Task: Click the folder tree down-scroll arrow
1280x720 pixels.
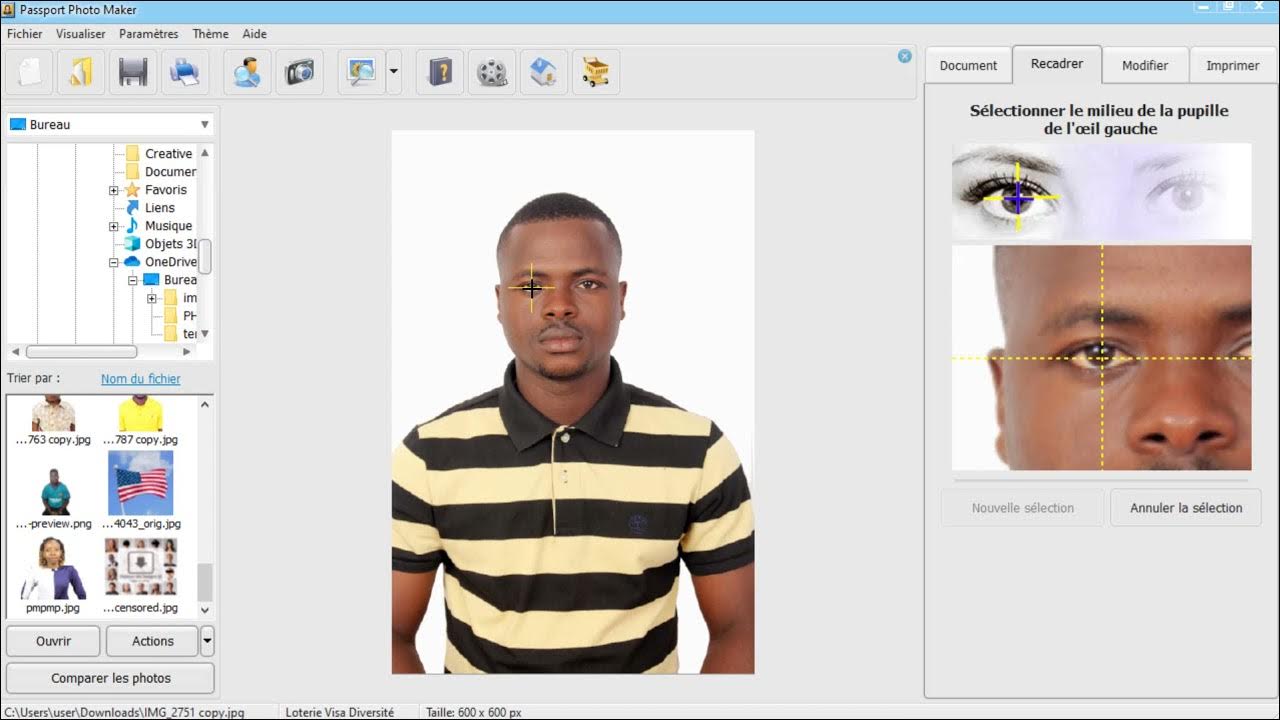Action: click(x=205, y=334)
